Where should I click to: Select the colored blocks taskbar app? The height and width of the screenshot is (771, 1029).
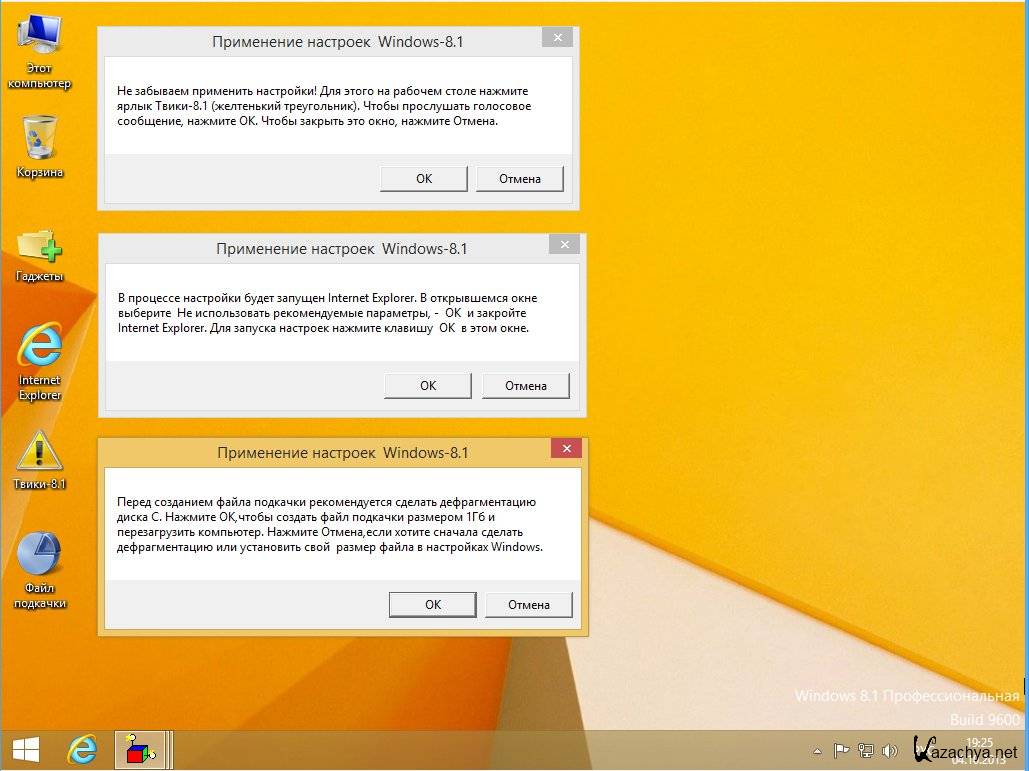click(x=139, y=749)
